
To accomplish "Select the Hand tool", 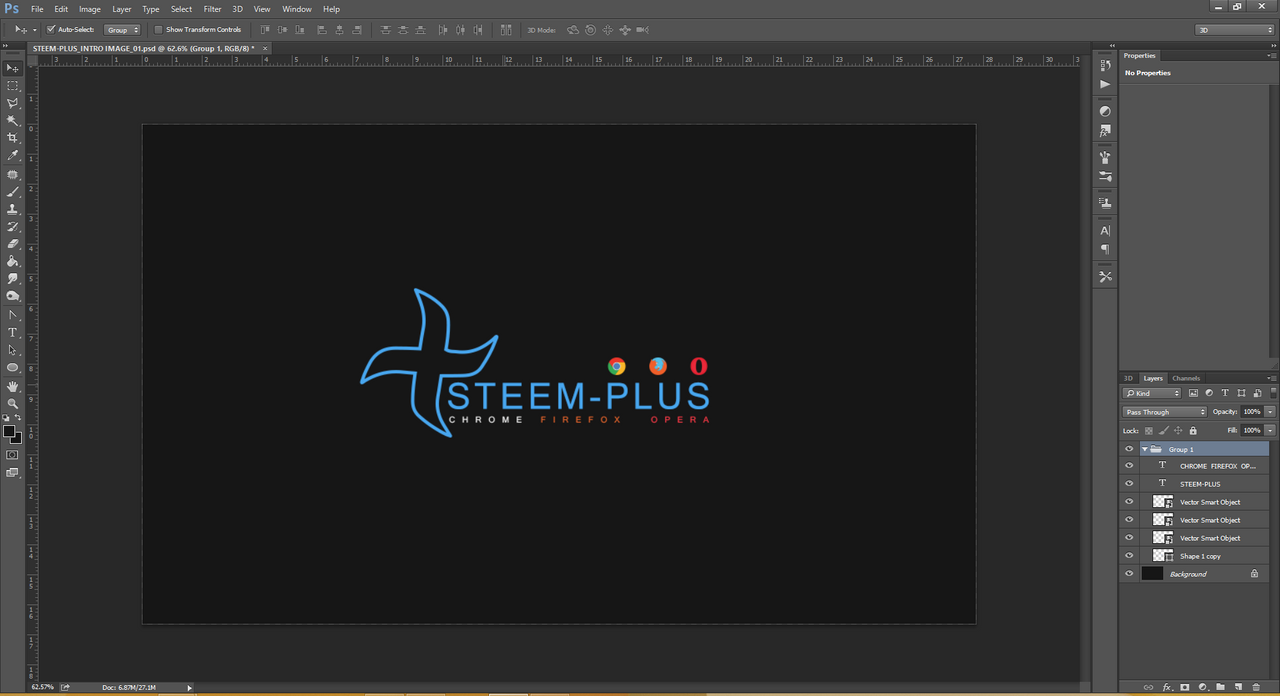I will coord(13,386).
